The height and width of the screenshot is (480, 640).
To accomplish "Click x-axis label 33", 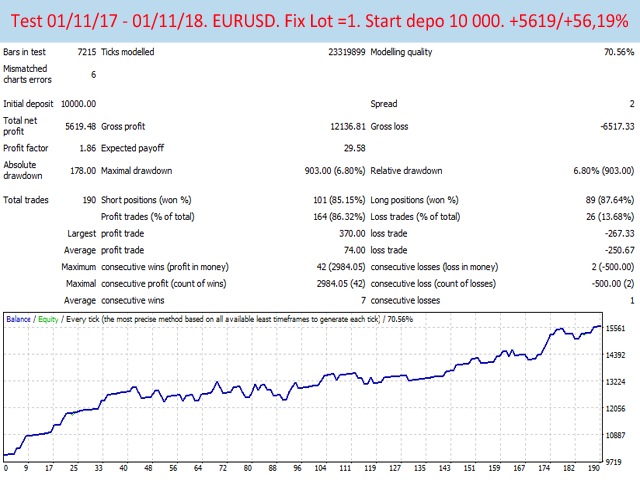I will [99, 468].
